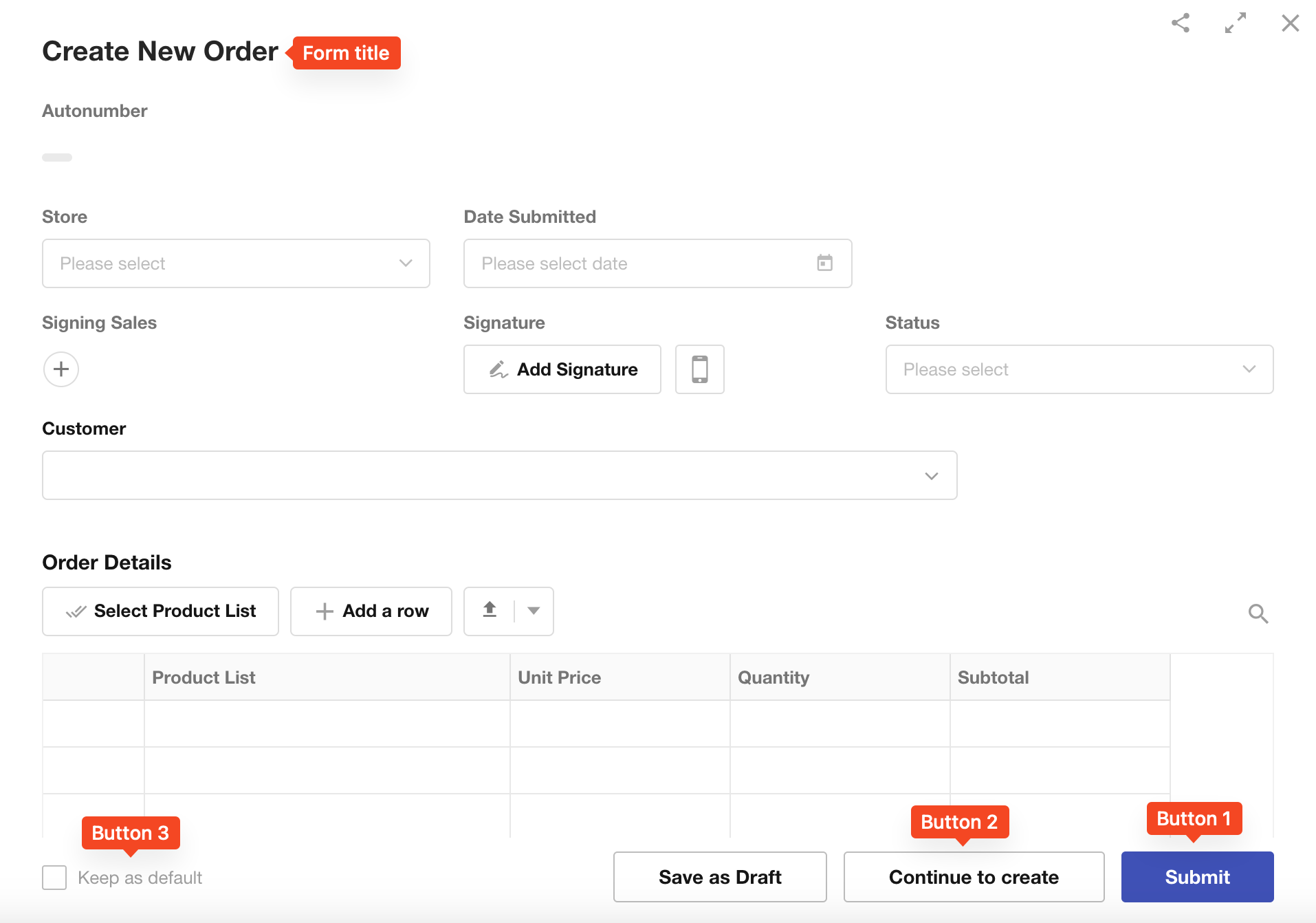Enable the Keep as default checkbox

(54, 878)
